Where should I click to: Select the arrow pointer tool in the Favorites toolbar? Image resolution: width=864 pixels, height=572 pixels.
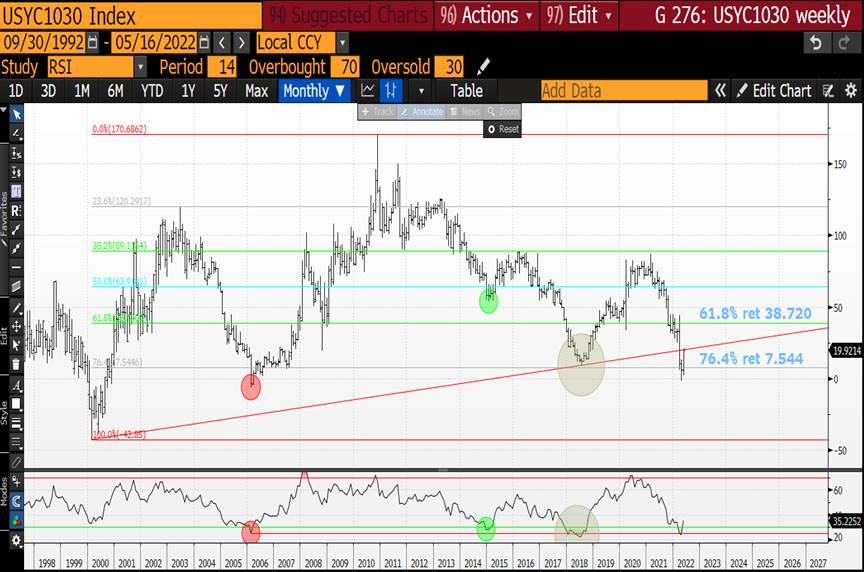[x=17, y=114]
